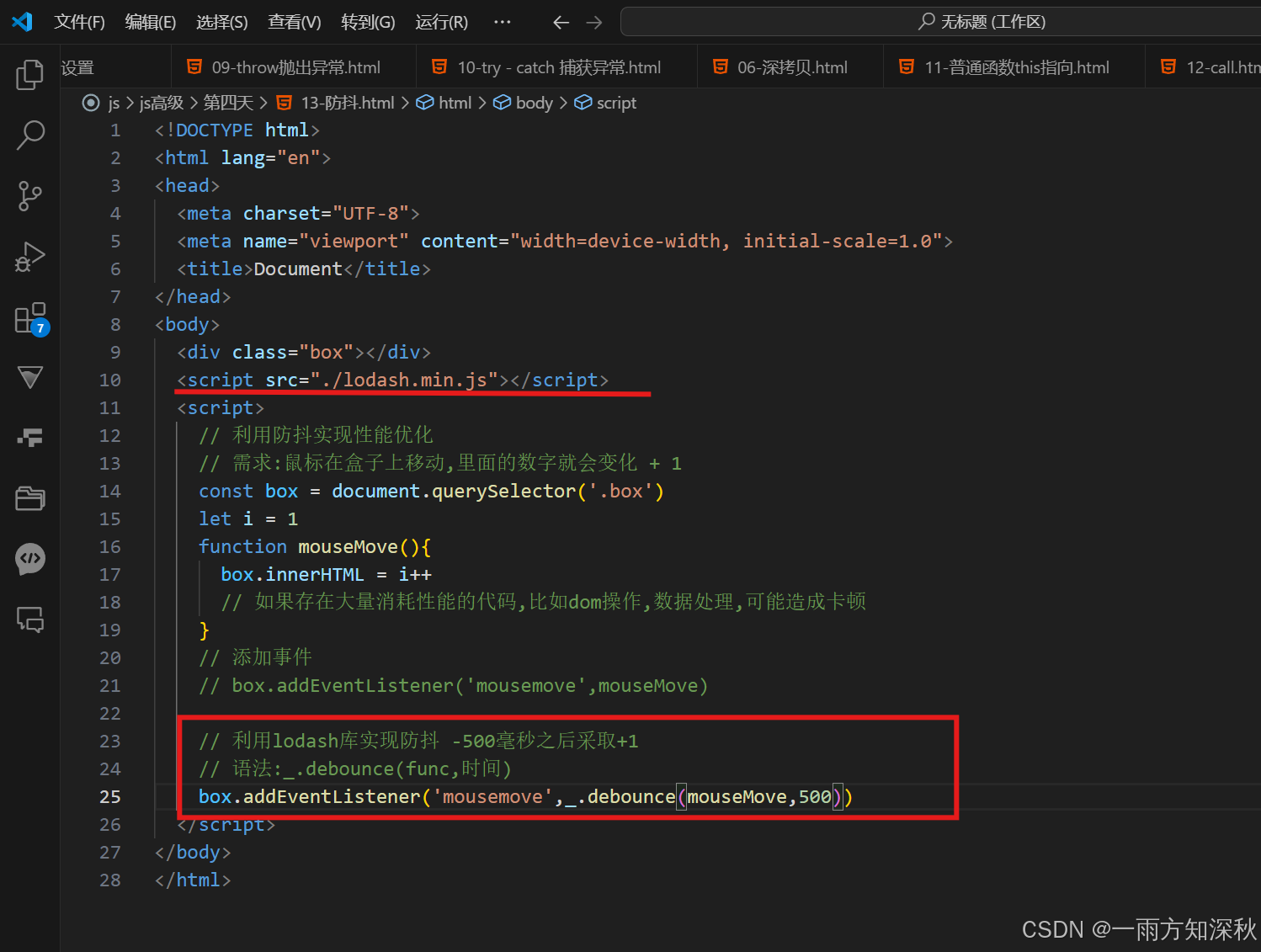This screenshot has height=952, width=1261.
Task: Click _.debounce call on line 25
Action: (620, 796)
